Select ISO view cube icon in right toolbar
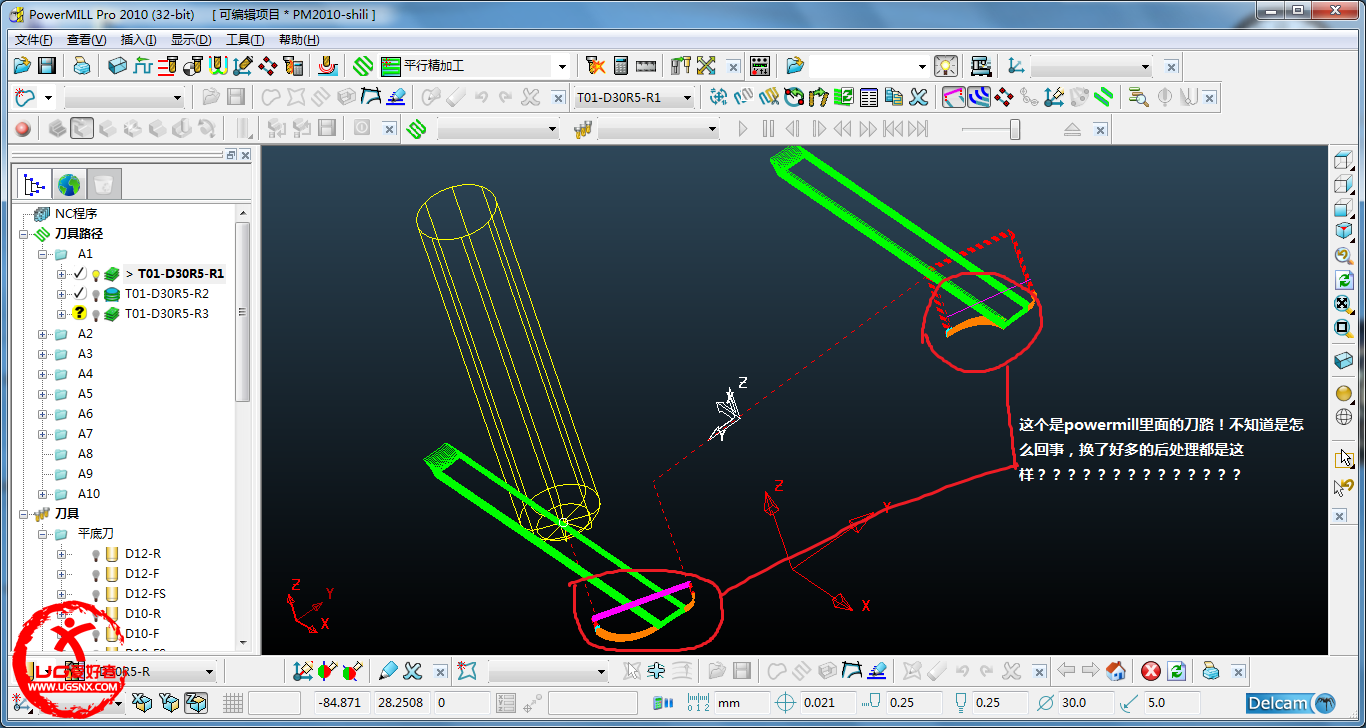1366x728 pixels. pos(1344,231)
